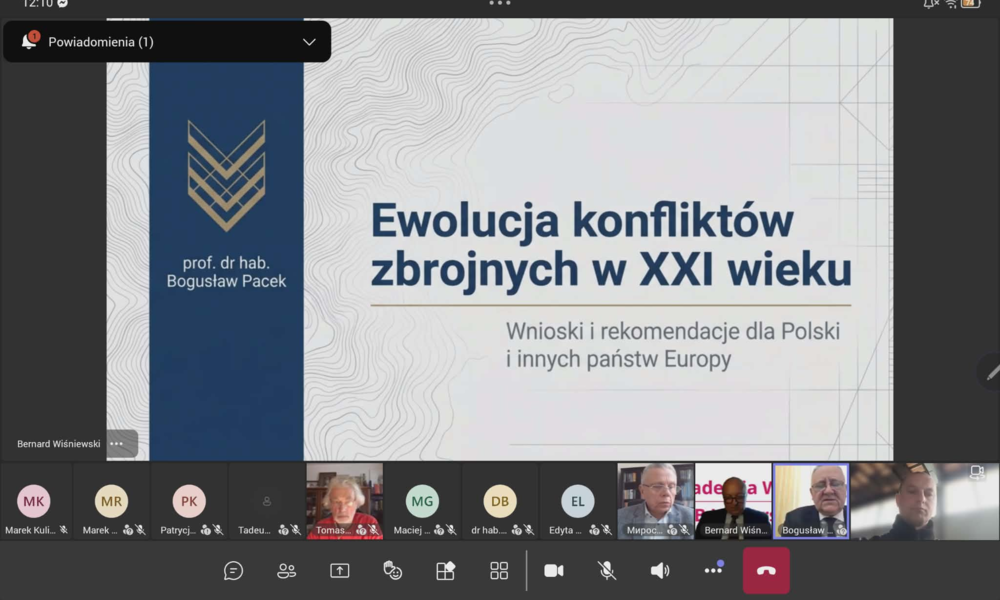Open the speaker audio output control

(660, 570)
